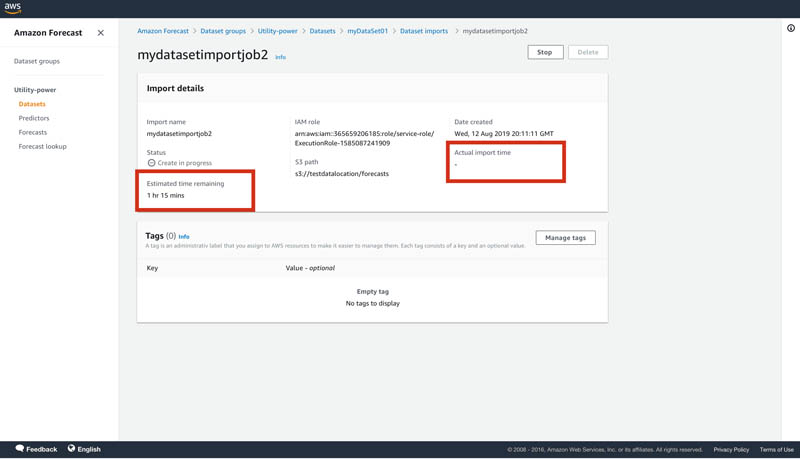This screenshot has height=459, width=800.
Task: Go to Dataset imports breadcrumb
Action: click(424, 31)
